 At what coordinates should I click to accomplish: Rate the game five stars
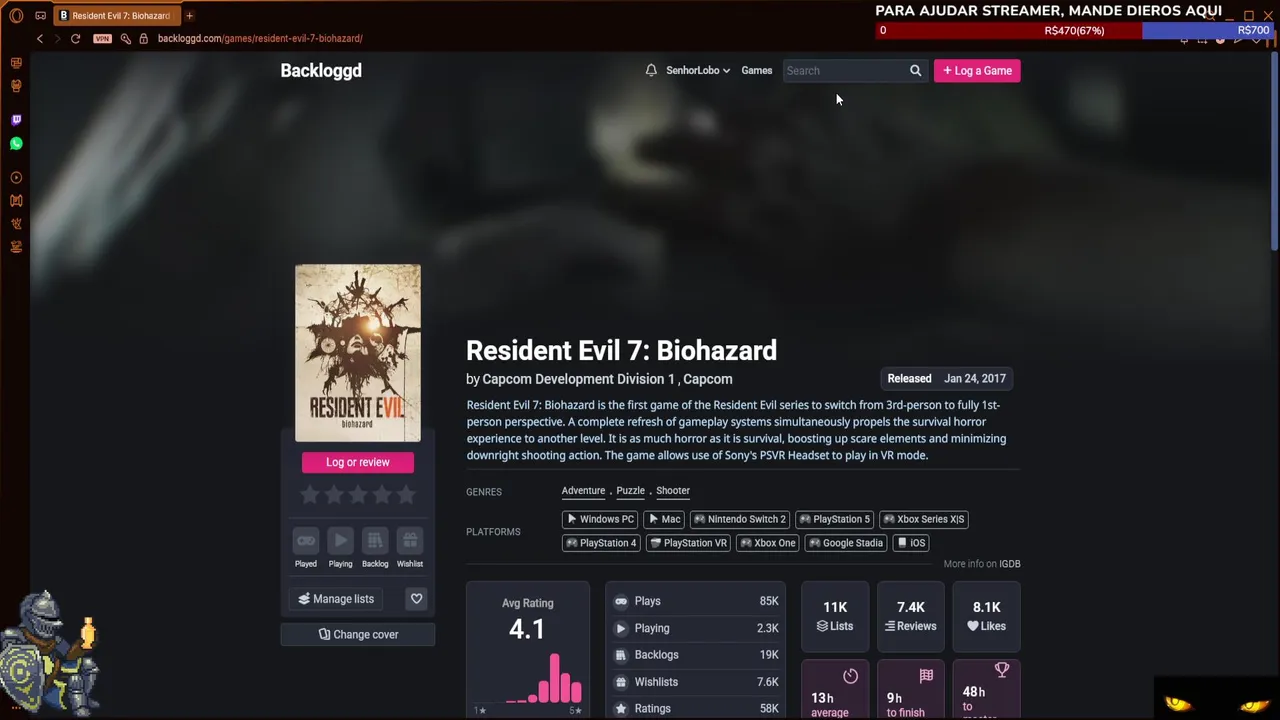pyautogui.click(x=406, y=494)
